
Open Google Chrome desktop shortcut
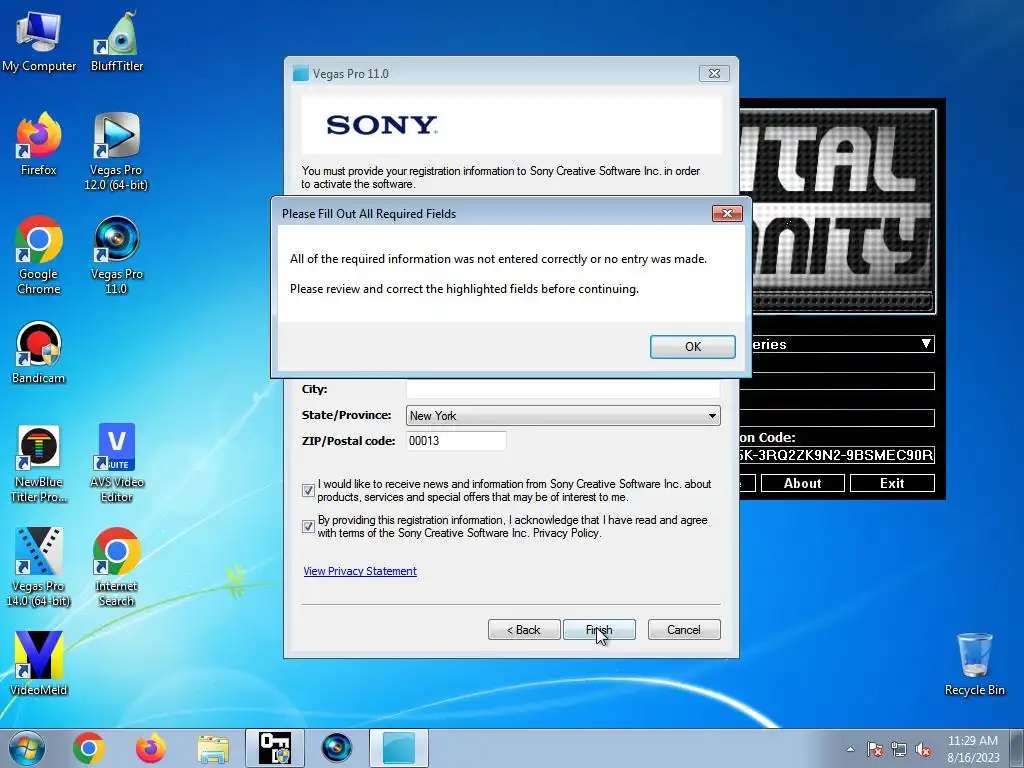(39, 255)
